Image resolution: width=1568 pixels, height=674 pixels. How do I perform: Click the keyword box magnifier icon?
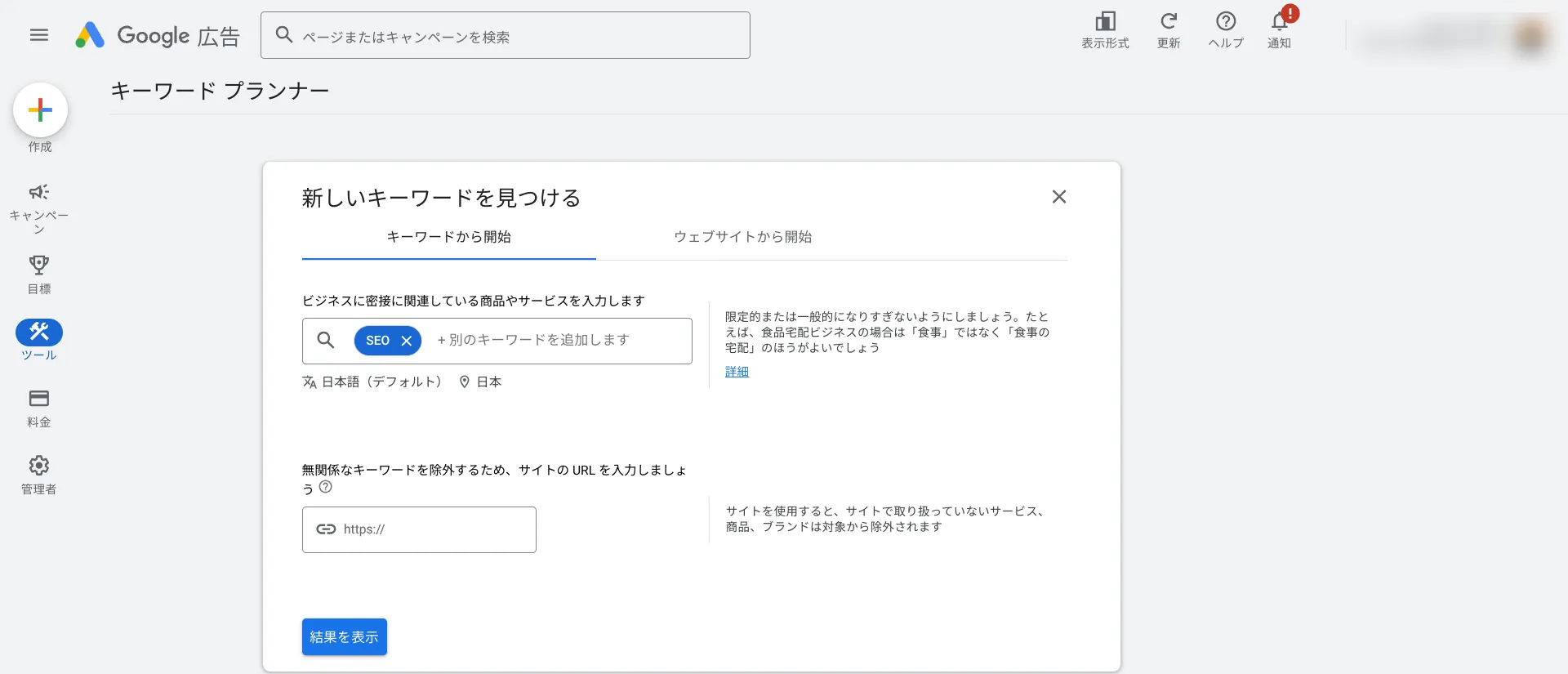pyautogui.click(x=326, y=341)
